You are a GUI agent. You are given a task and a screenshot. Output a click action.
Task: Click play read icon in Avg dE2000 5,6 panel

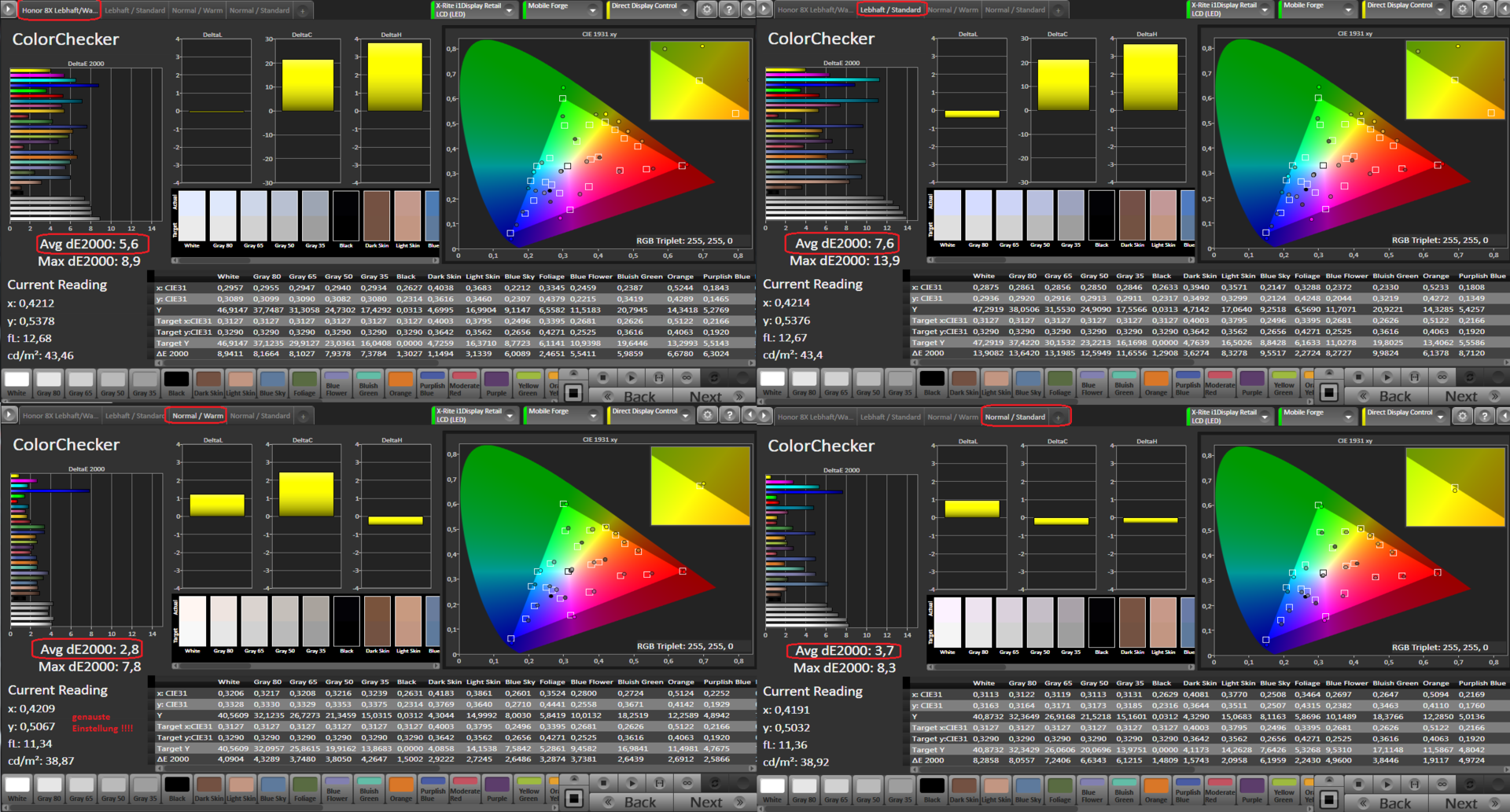pos(632,377)
